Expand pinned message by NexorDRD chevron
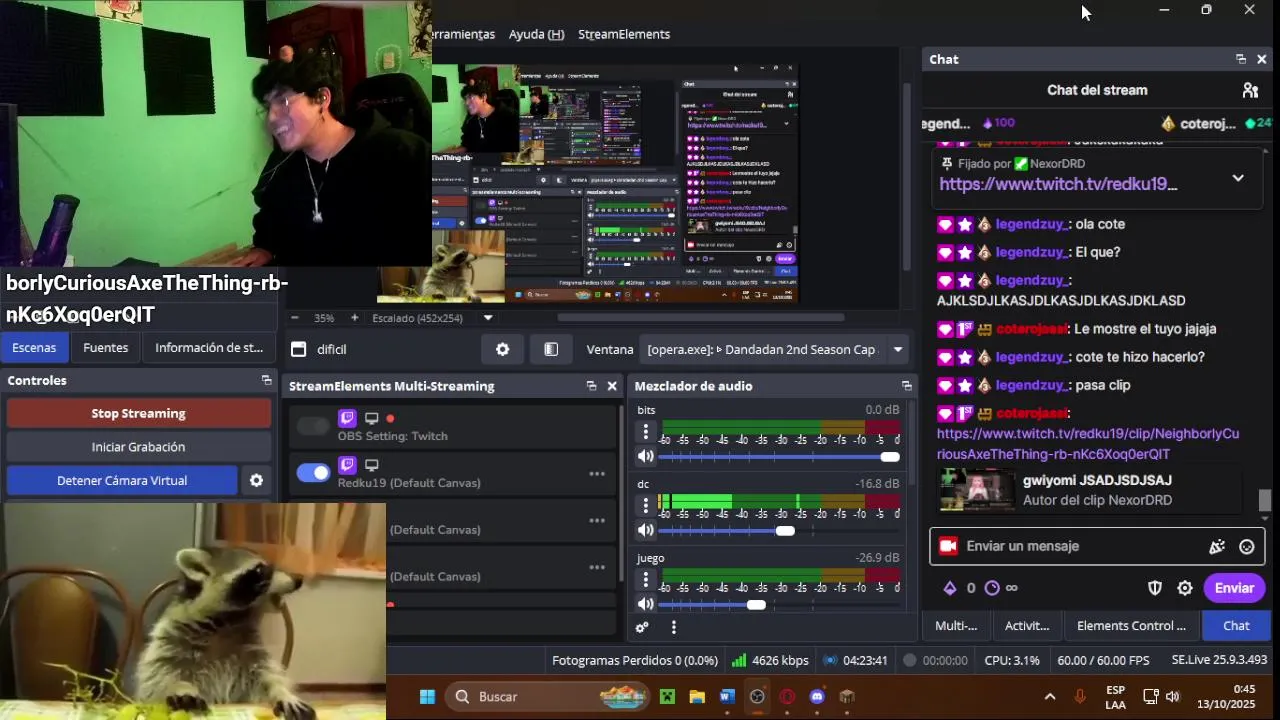The width and height of the screenshot is (1280, 720). coord(1238,178)
